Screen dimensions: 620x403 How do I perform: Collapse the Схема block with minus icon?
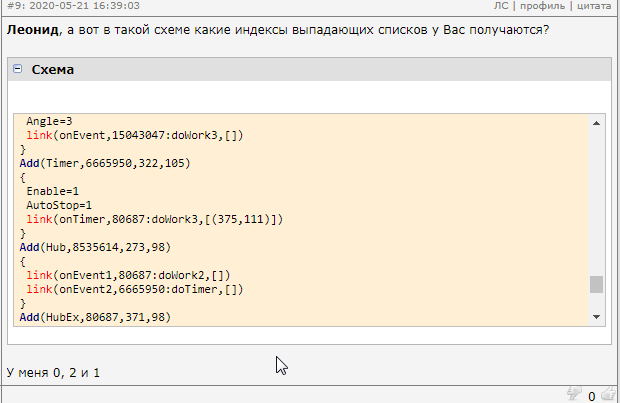click(18, 70)
